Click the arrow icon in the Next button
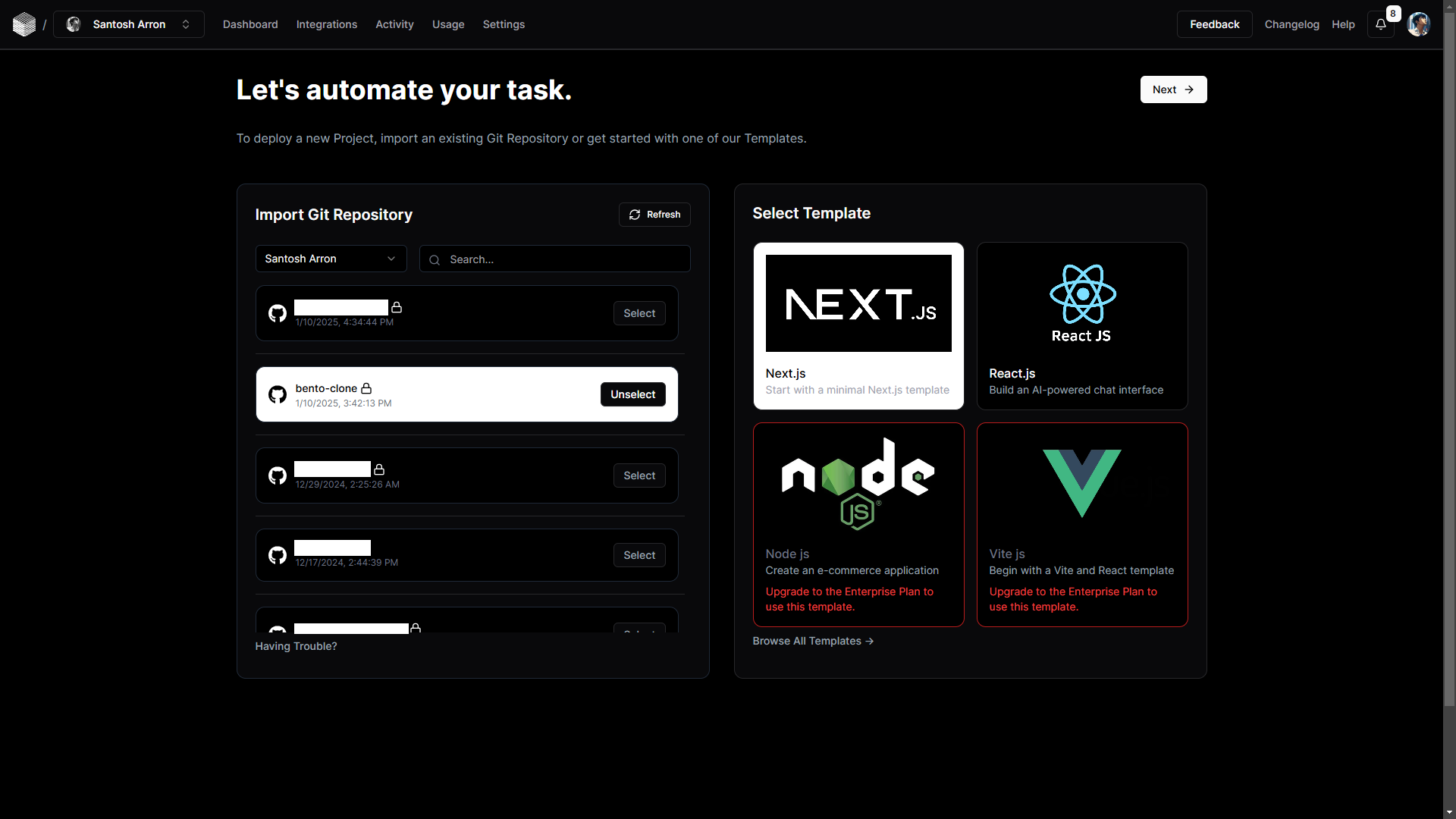The width and height of the screenshot is (1456, 819). 1189,89
